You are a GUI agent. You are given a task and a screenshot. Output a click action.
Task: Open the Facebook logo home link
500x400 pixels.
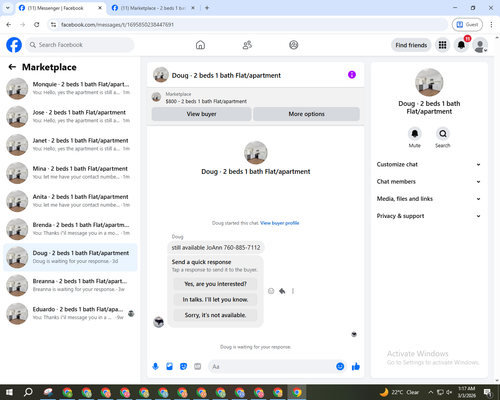14,45
